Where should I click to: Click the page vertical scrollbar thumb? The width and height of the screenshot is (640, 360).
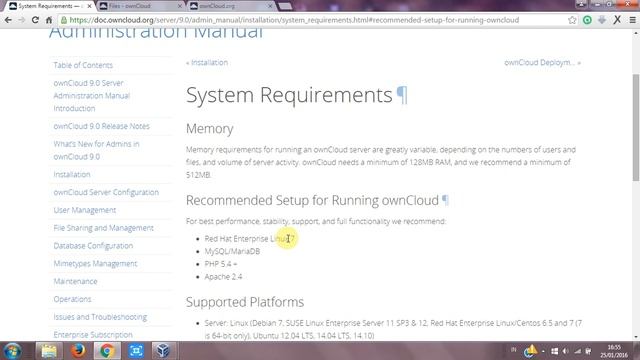636,127
